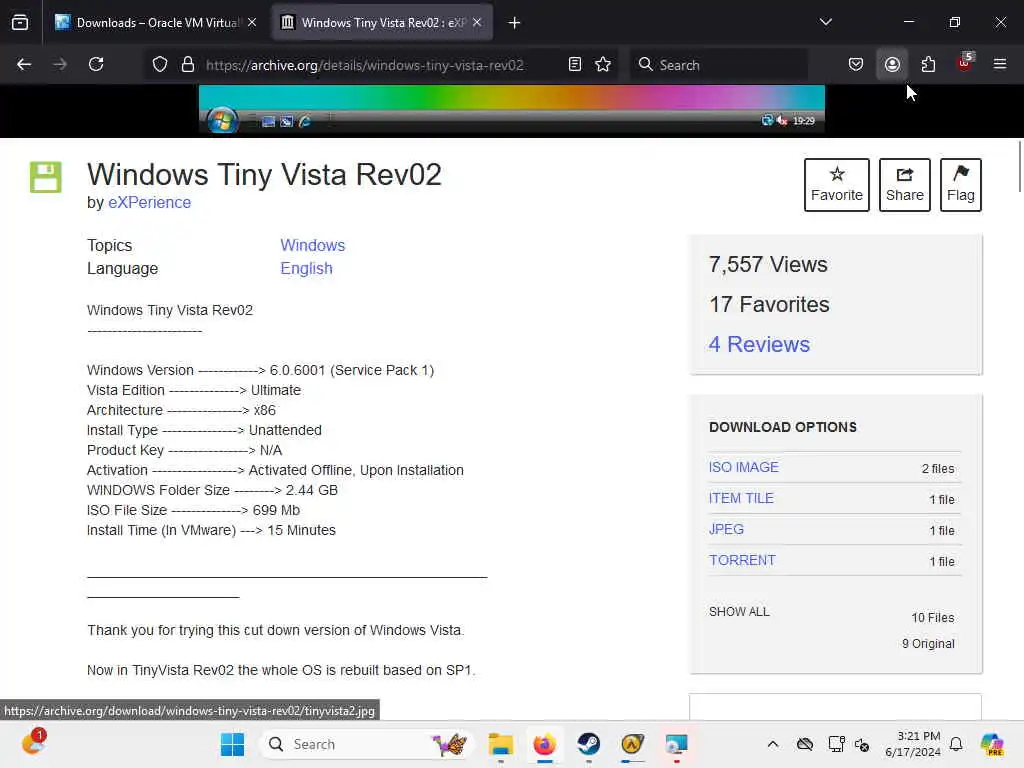
Task: Close the Windows Tiny Vista Rev02 tab
Action: tap(477, 23)
